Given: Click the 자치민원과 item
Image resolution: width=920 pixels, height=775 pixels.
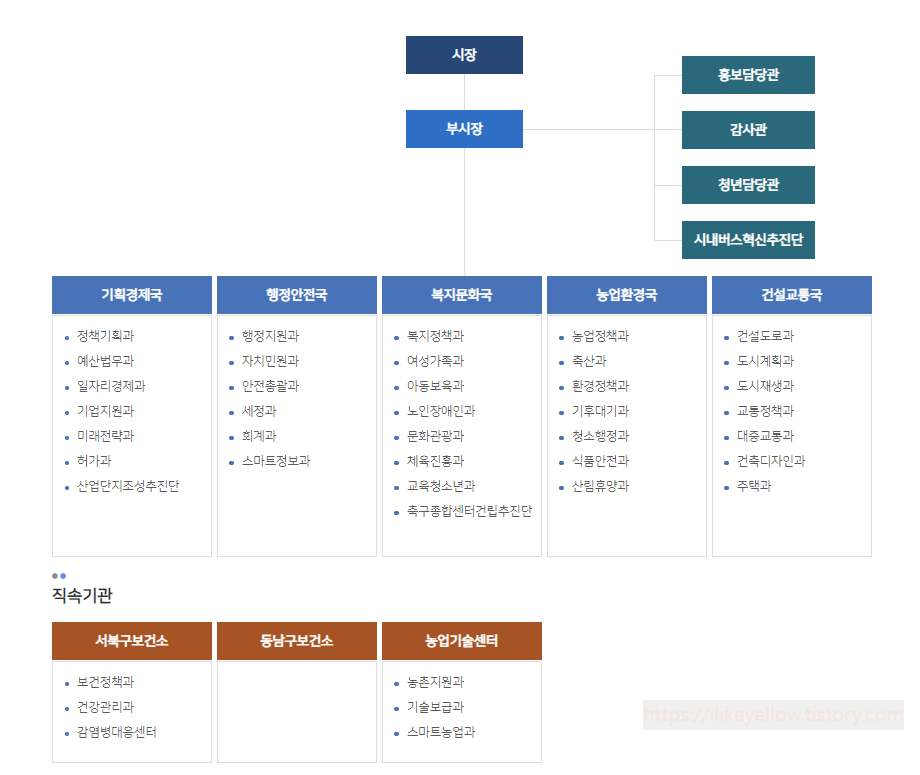Looking at the screenshot, I should 270,361.
